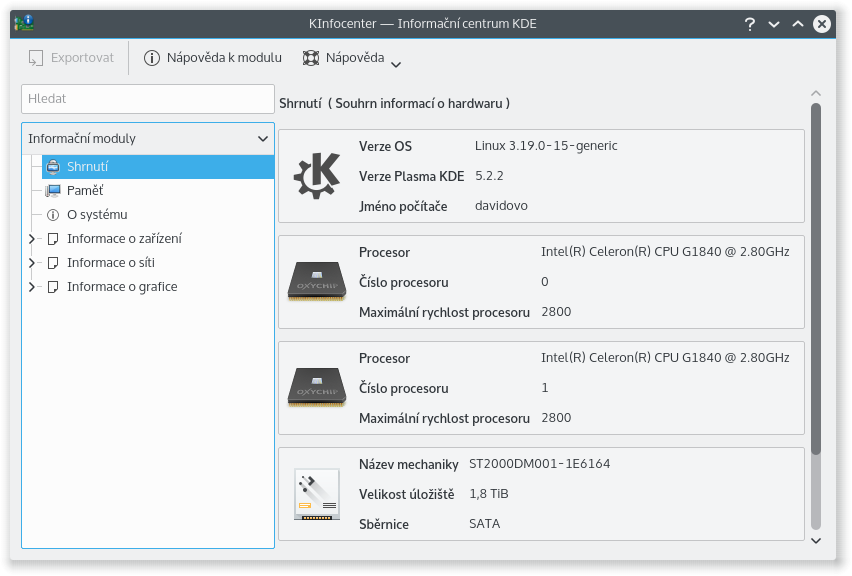Open the Nápověda menu arrow
This screenshot has width=852, height=576.
396,65
